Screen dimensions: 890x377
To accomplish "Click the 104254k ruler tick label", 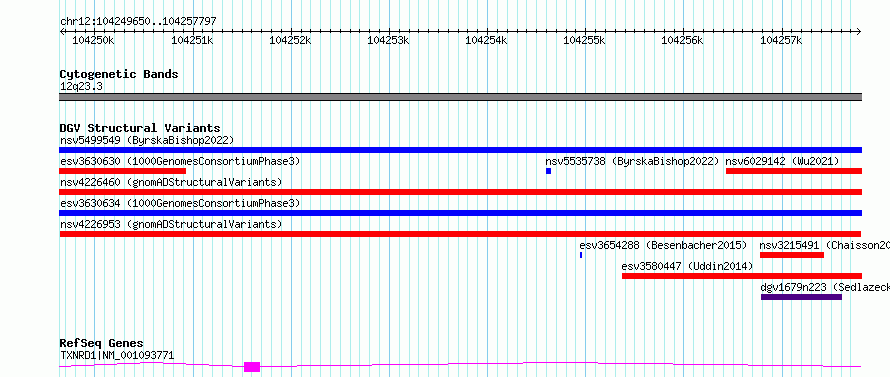I will (486, 40).
